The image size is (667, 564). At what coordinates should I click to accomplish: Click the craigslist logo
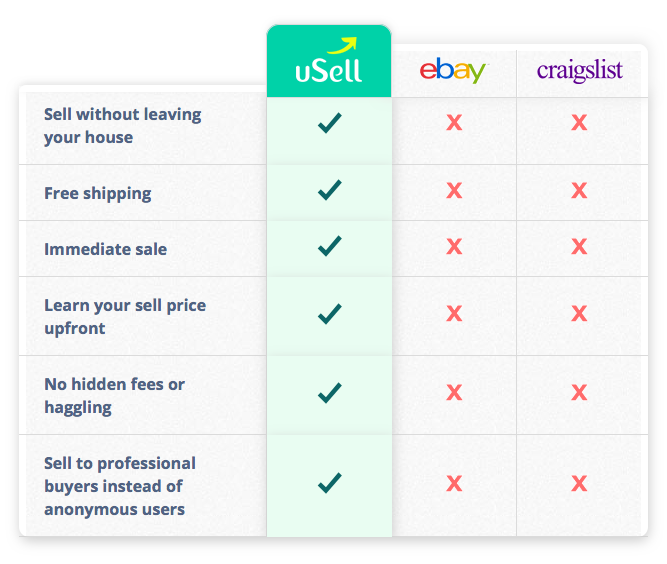[x=579, y=71]
